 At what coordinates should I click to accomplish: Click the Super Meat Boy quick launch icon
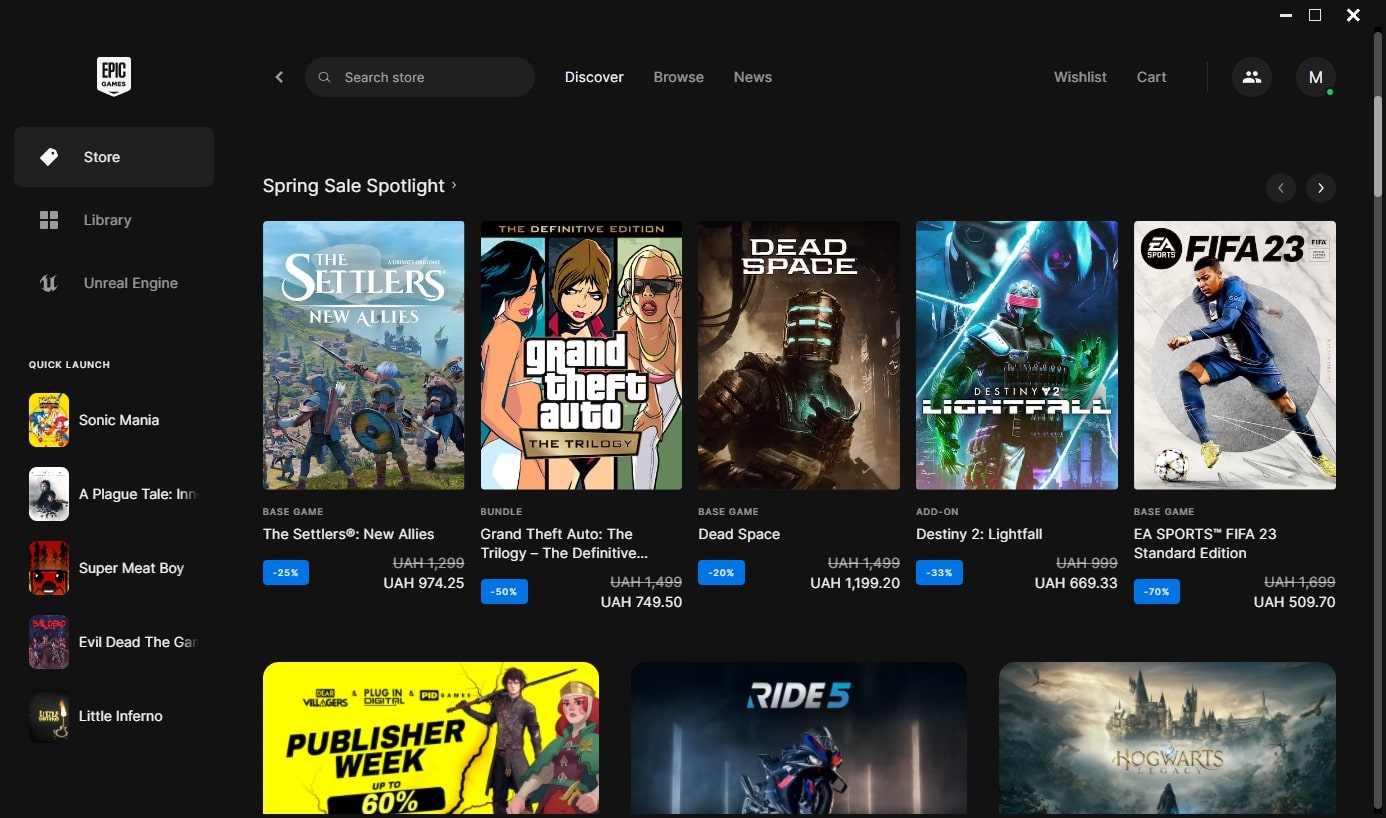click(49, 568)
